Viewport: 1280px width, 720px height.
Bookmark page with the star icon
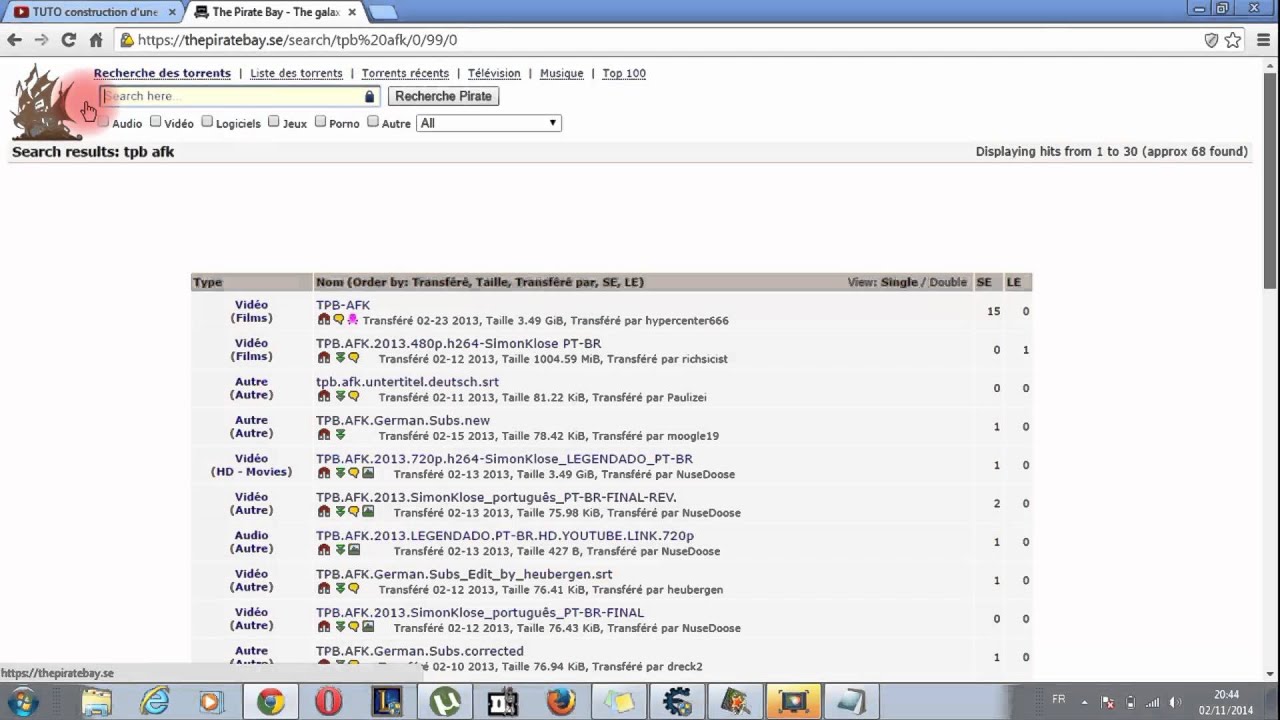tap(1233, 40)
